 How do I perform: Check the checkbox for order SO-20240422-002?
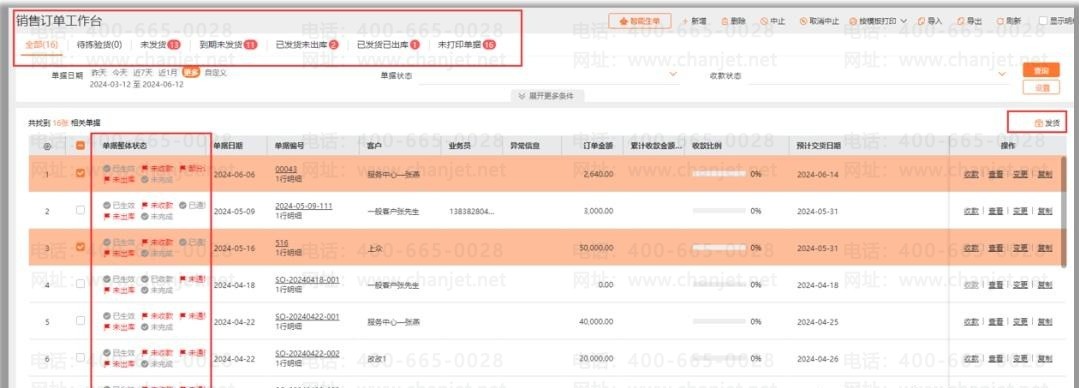click(x=80, y=358)
